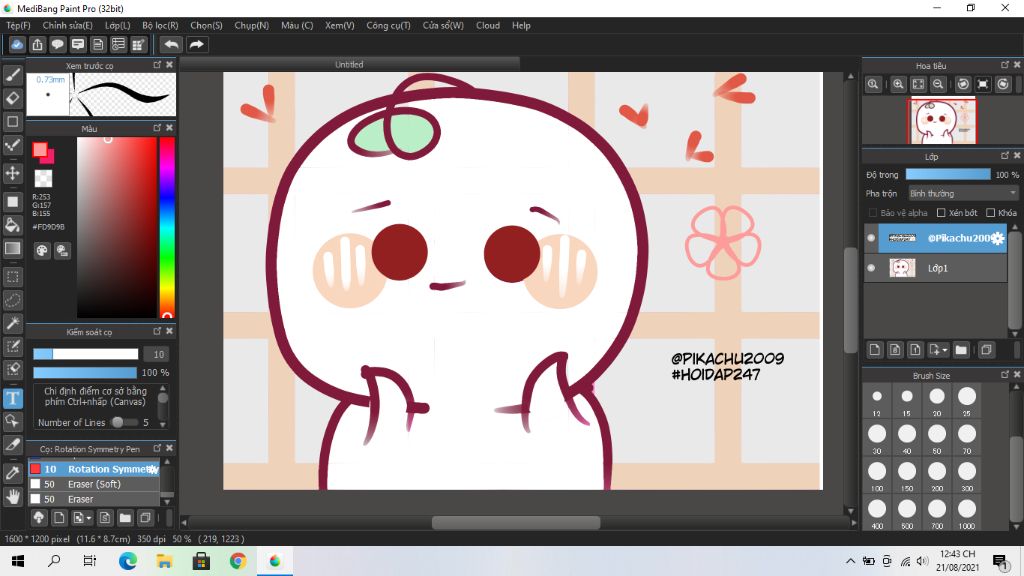1024x576 pixels.
Task: Open Chỉnh sửa(E) edit menu
Action: click(67, 25)
